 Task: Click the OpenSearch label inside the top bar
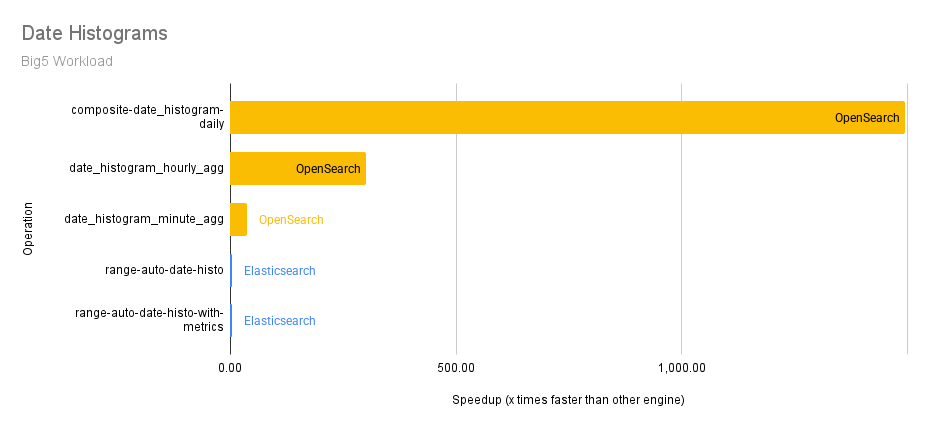867,118
